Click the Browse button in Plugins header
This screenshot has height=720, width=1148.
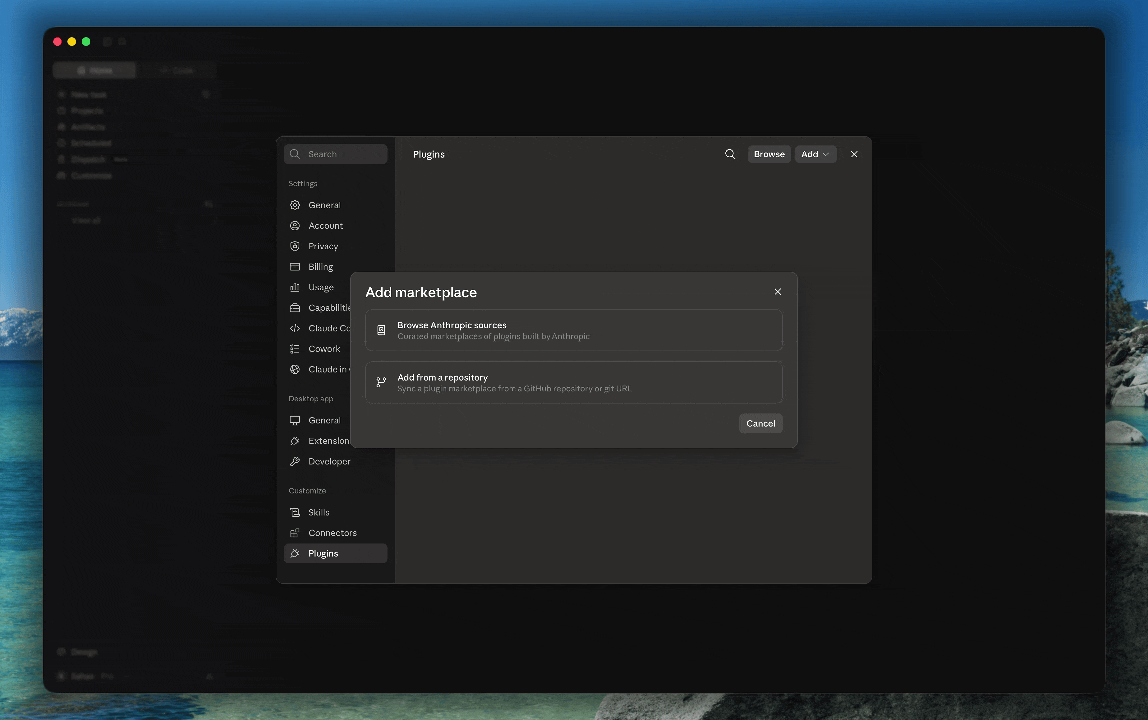(769, 154)
